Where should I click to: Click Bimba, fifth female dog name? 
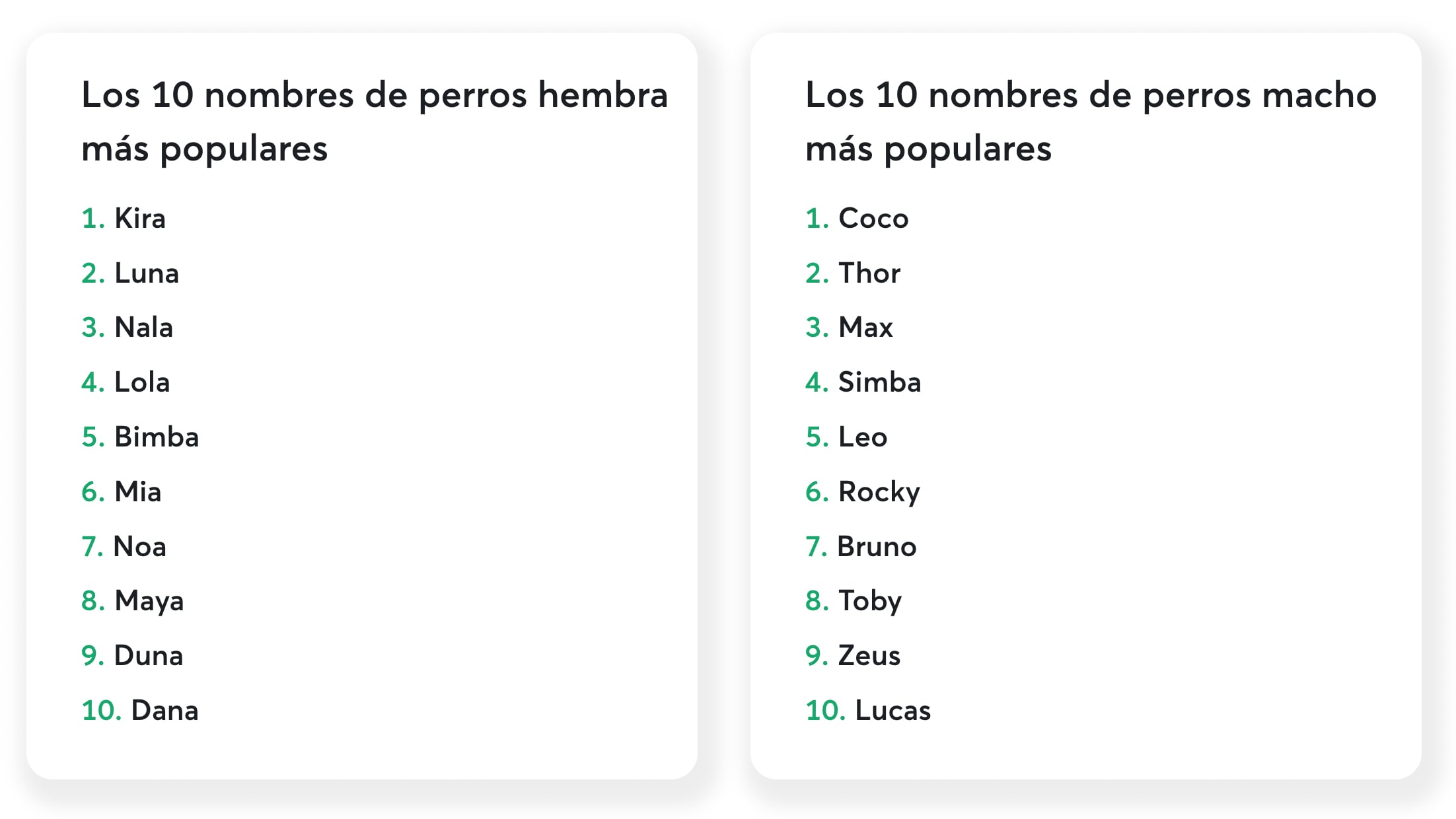[x=157, y=437]
